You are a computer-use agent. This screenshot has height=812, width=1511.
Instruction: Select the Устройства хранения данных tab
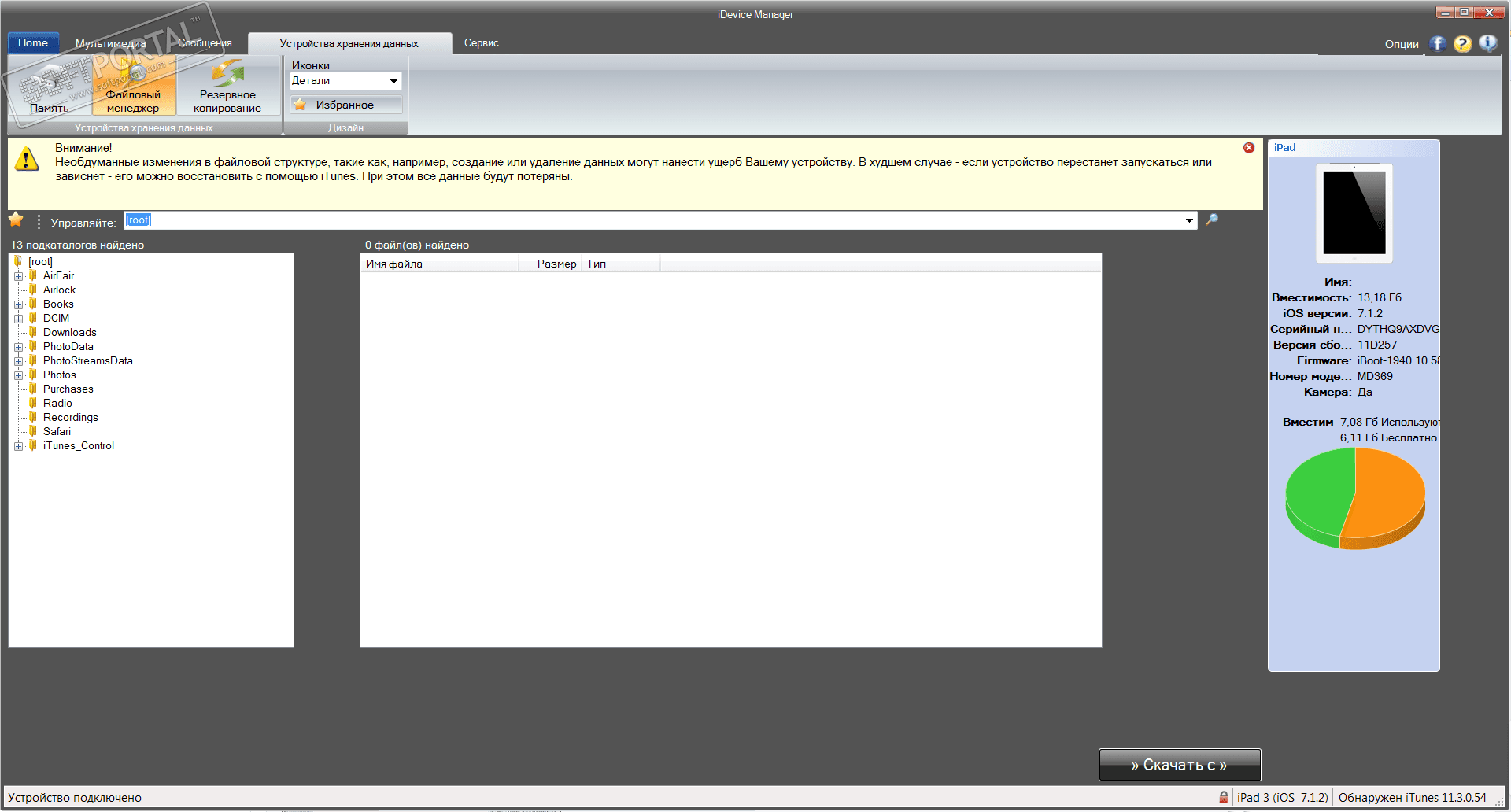click(349, 43)
